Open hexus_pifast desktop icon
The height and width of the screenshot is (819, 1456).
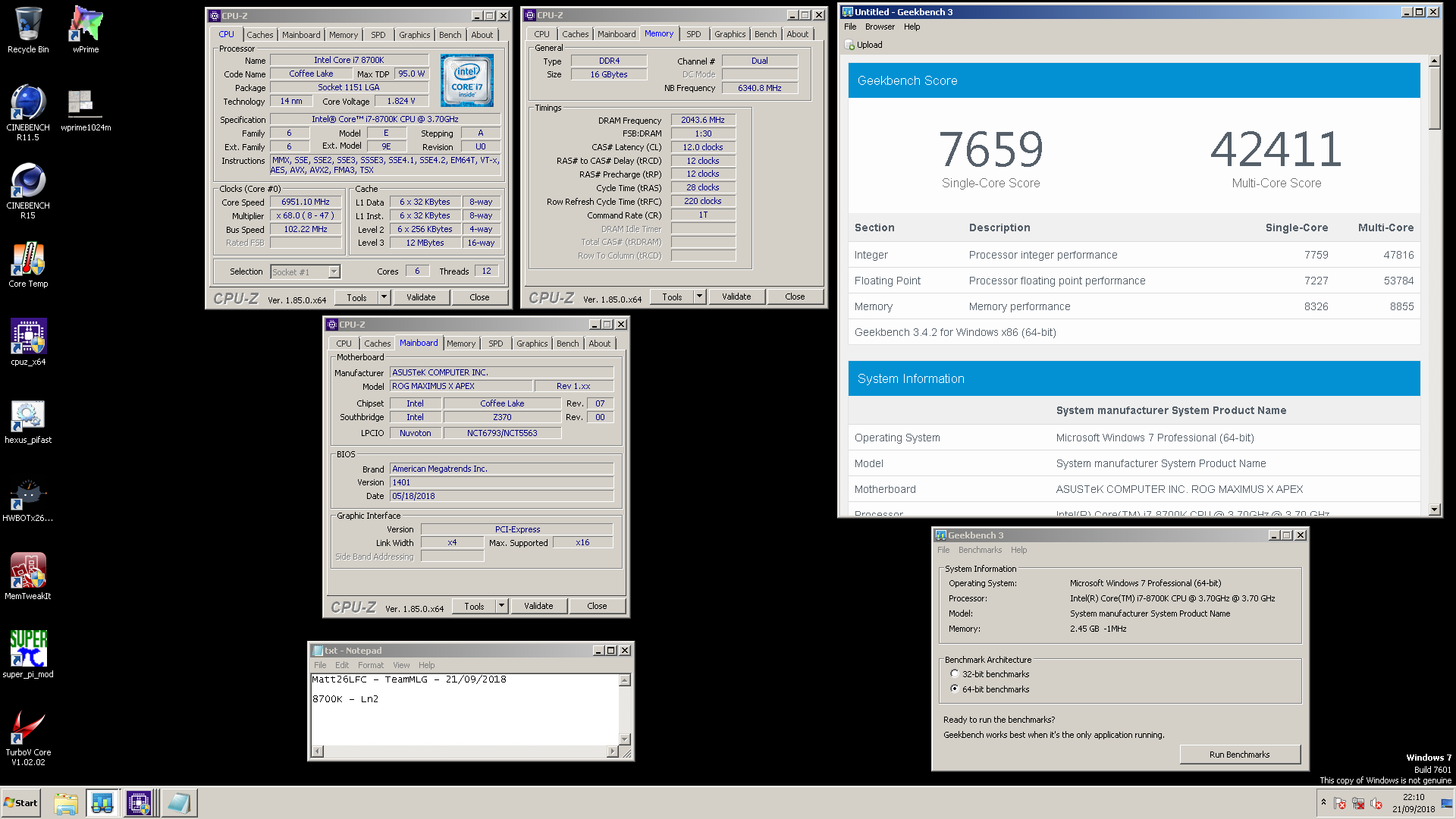[x=28, y=422]
